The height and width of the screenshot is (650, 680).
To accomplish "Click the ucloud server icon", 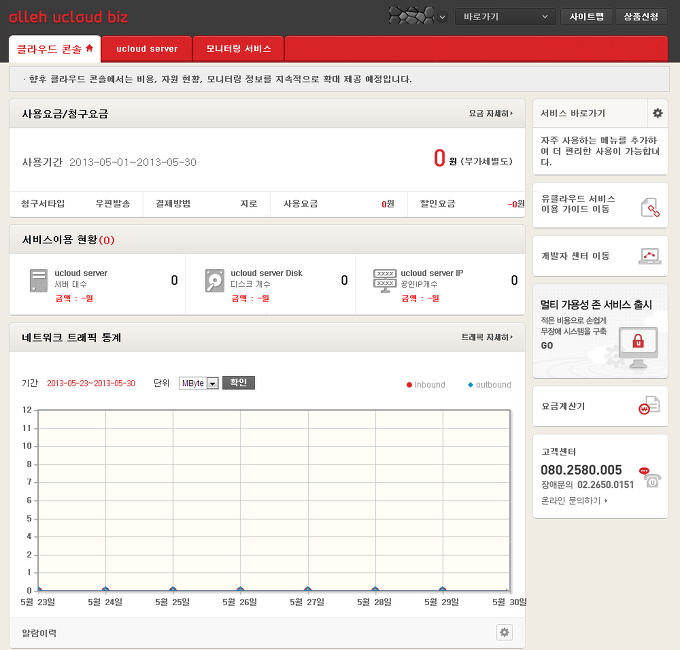I will (x=39, y=281).
